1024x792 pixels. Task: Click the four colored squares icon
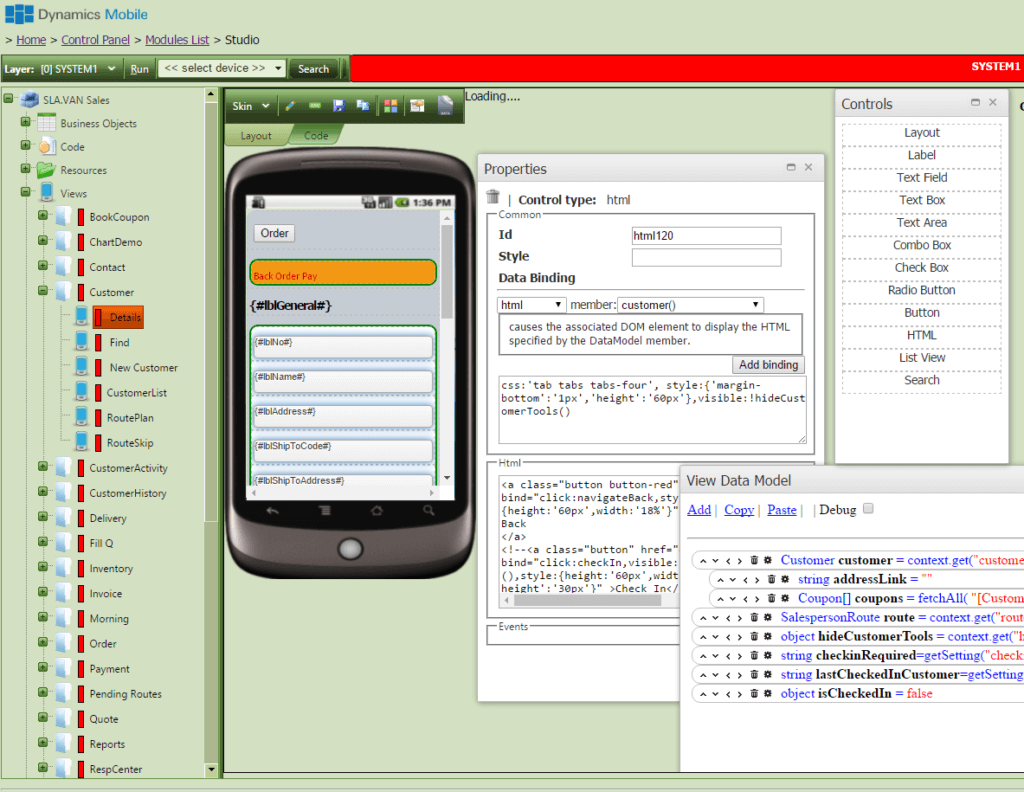click(391, 106)
